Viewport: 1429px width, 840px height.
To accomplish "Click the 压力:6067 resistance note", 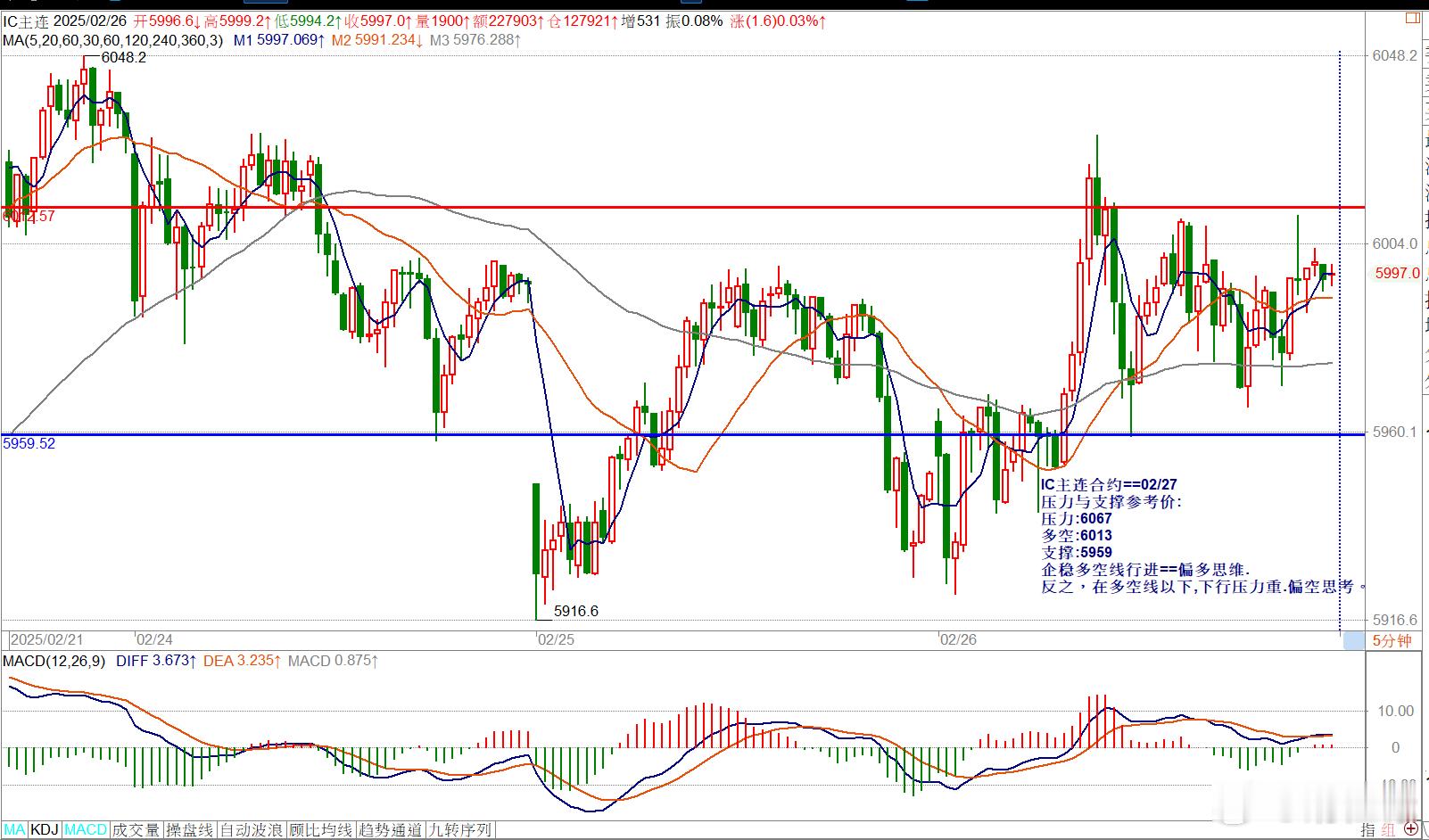I will (1077, 518).
